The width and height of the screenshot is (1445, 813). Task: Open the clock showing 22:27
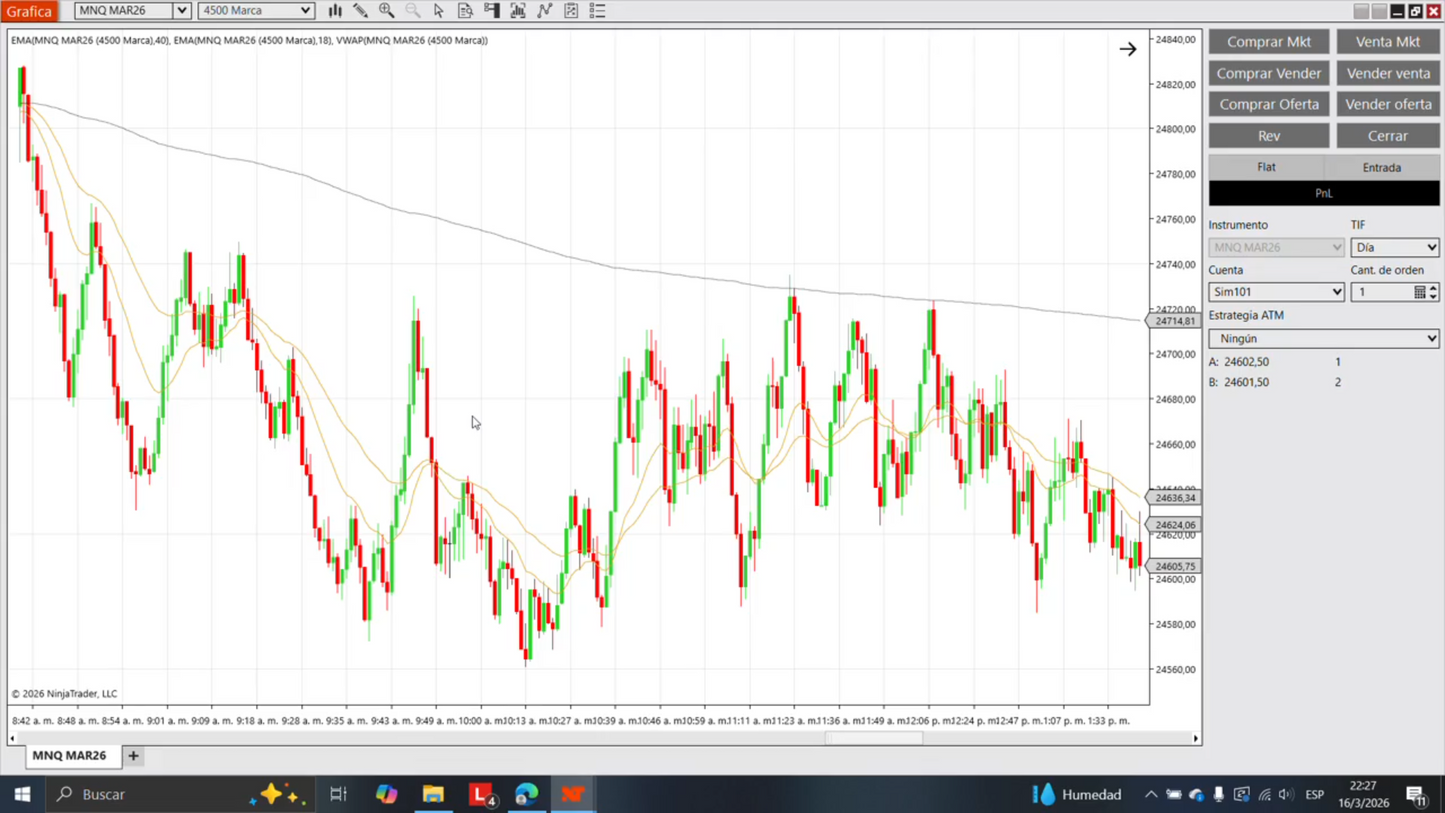pos(1362,794)
